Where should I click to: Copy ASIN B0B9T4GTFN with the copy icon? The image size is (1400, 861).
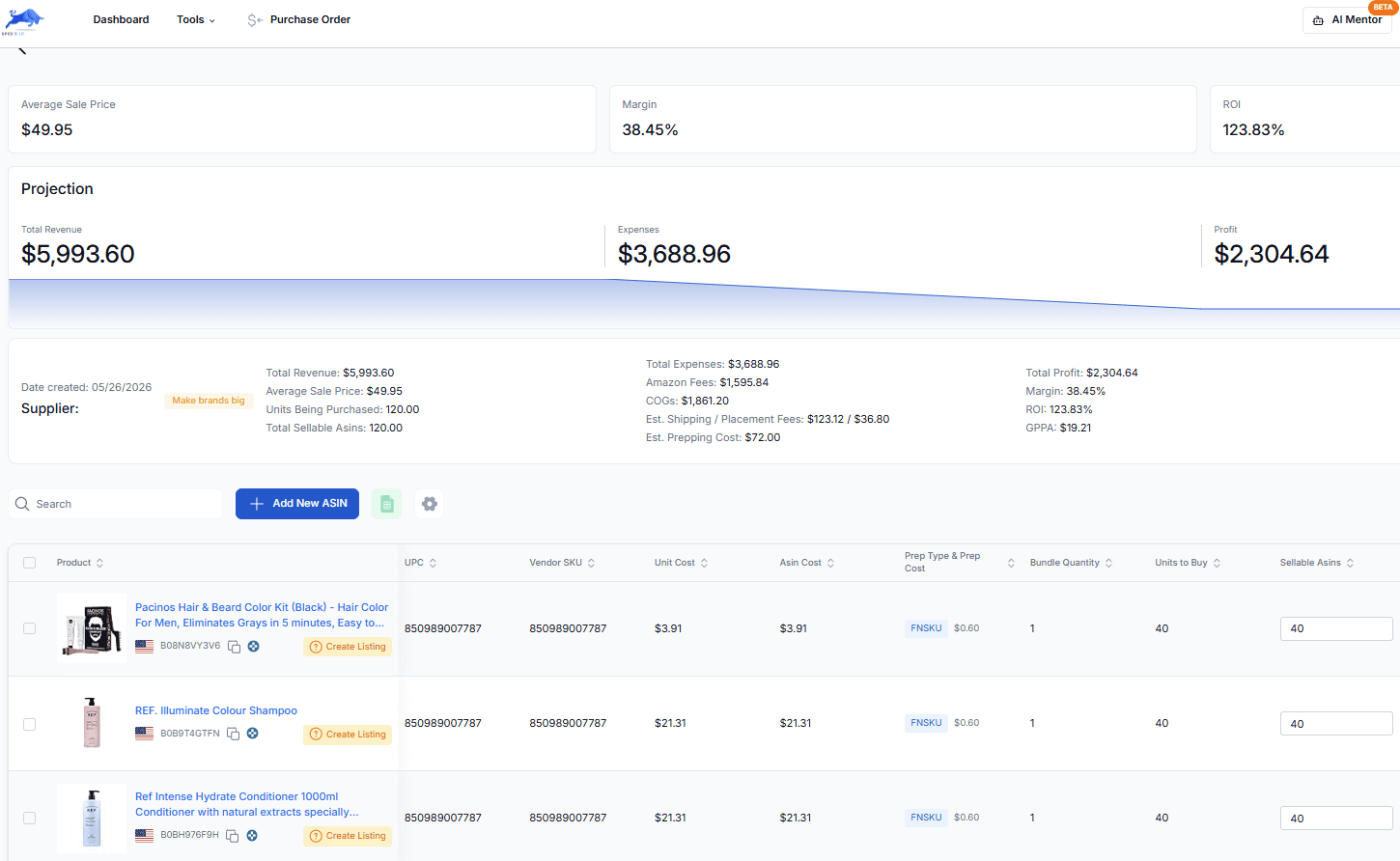click(x=233, y=734)
